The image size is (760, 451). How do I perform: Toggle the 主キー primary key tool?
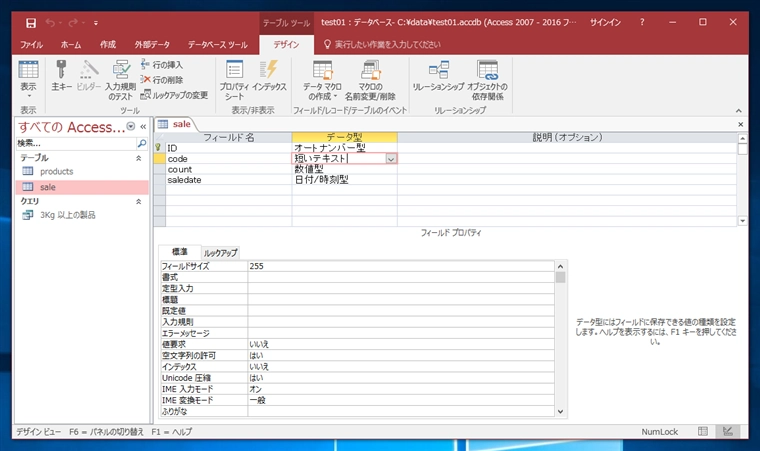(x=62, y=75)
